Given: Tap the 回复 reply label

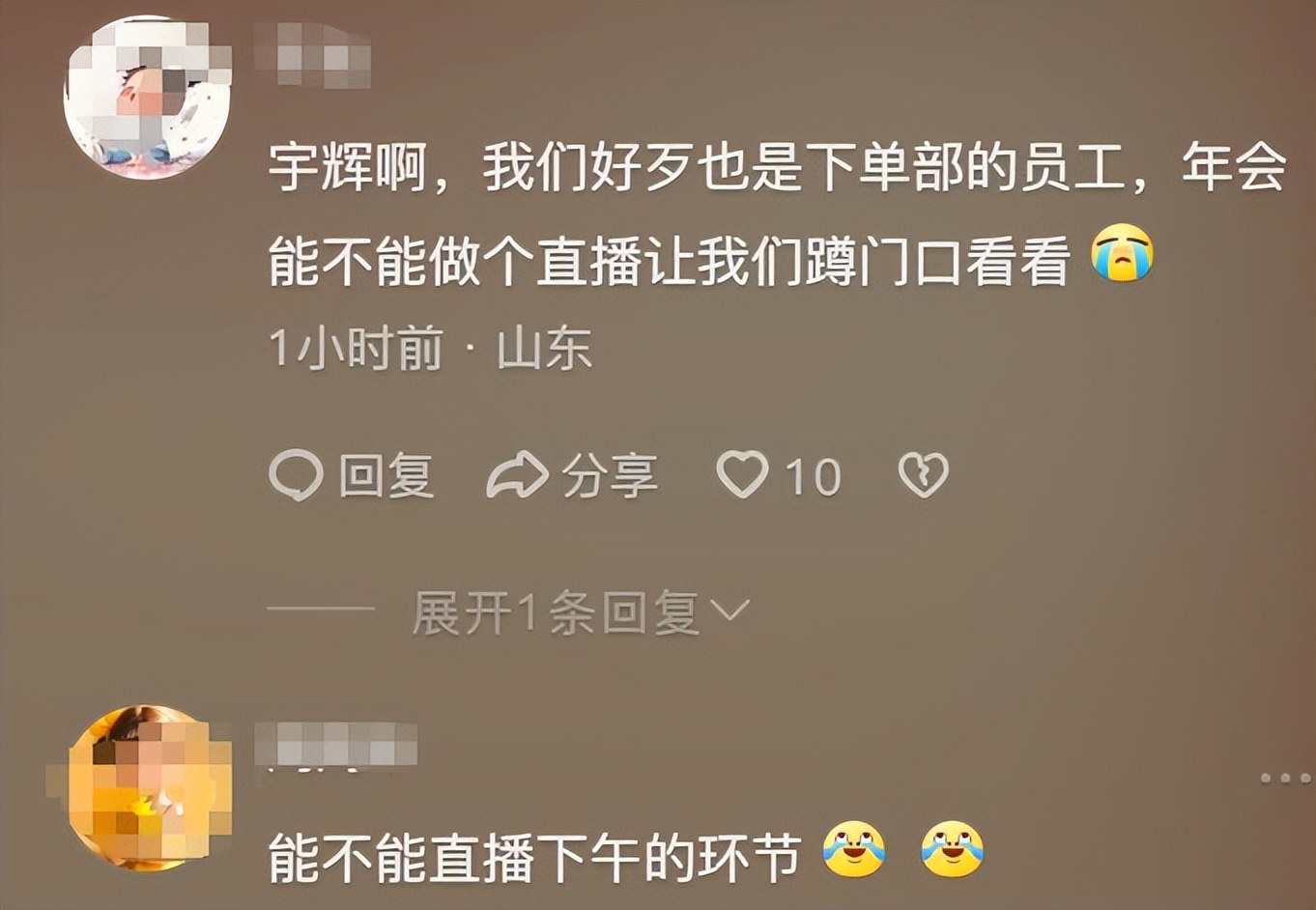Looking at the screenshot, I should click(386, 476).
